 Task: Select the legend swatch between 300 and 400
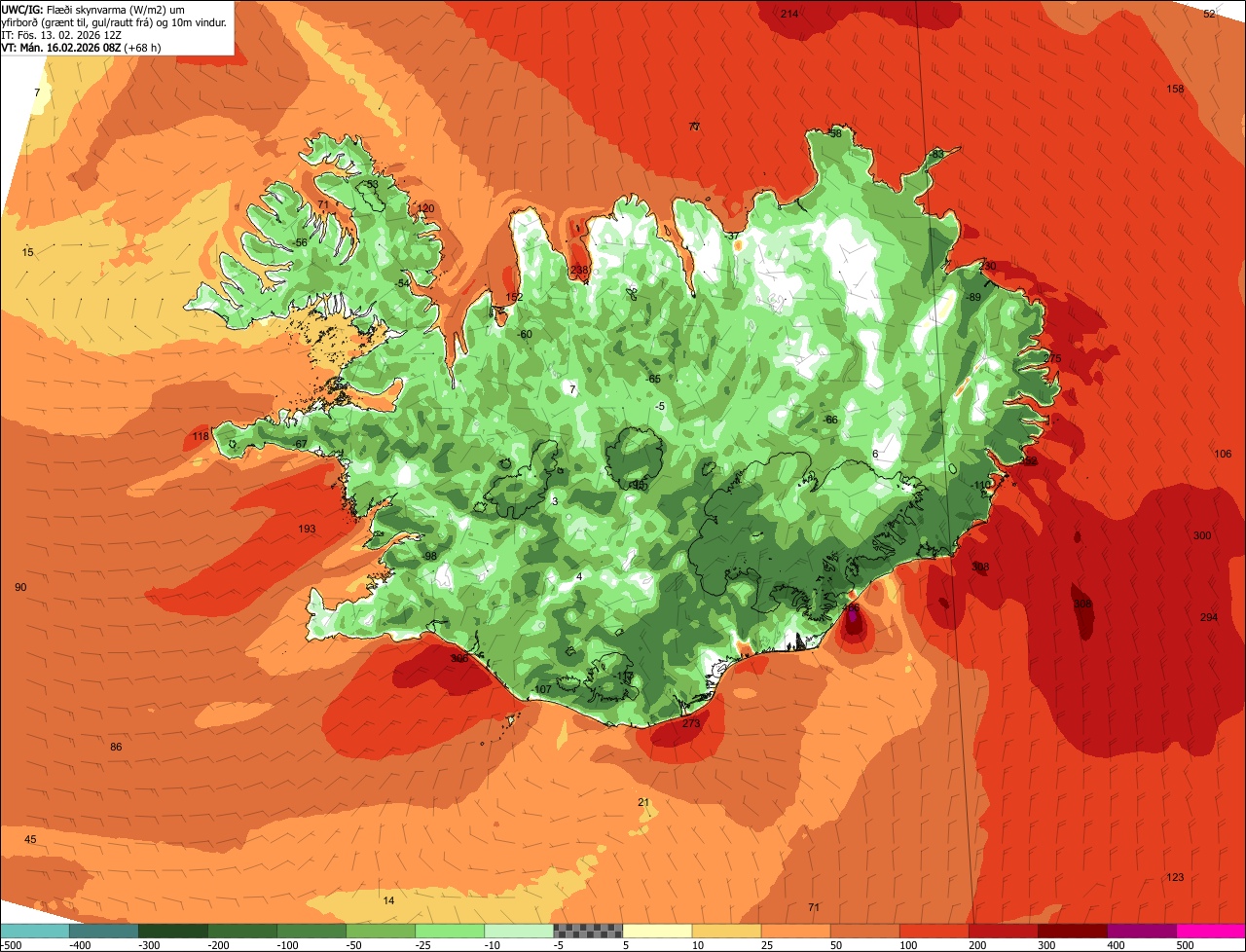1072,931
